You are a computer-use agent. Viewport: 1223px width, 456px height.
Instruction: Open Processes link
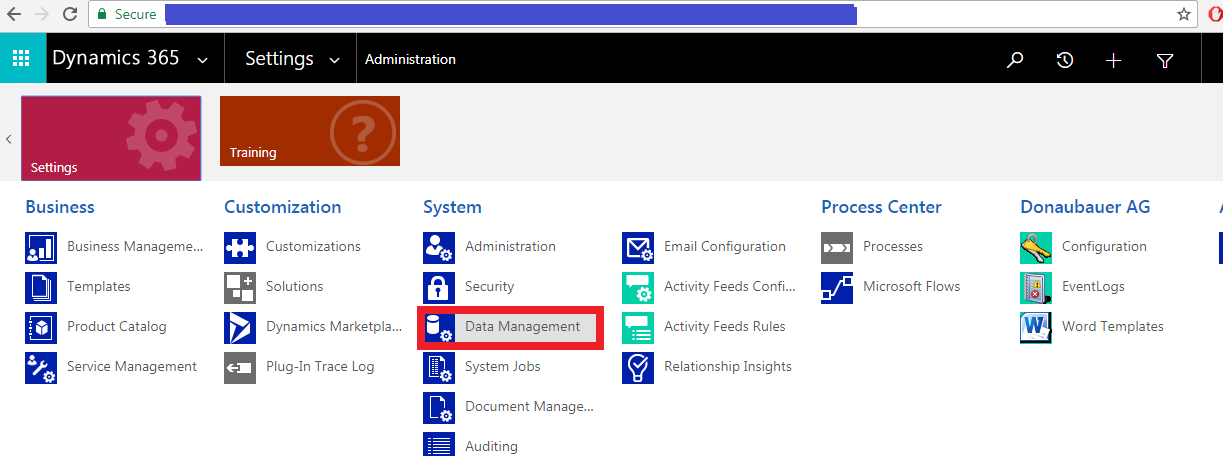point(893,246)
